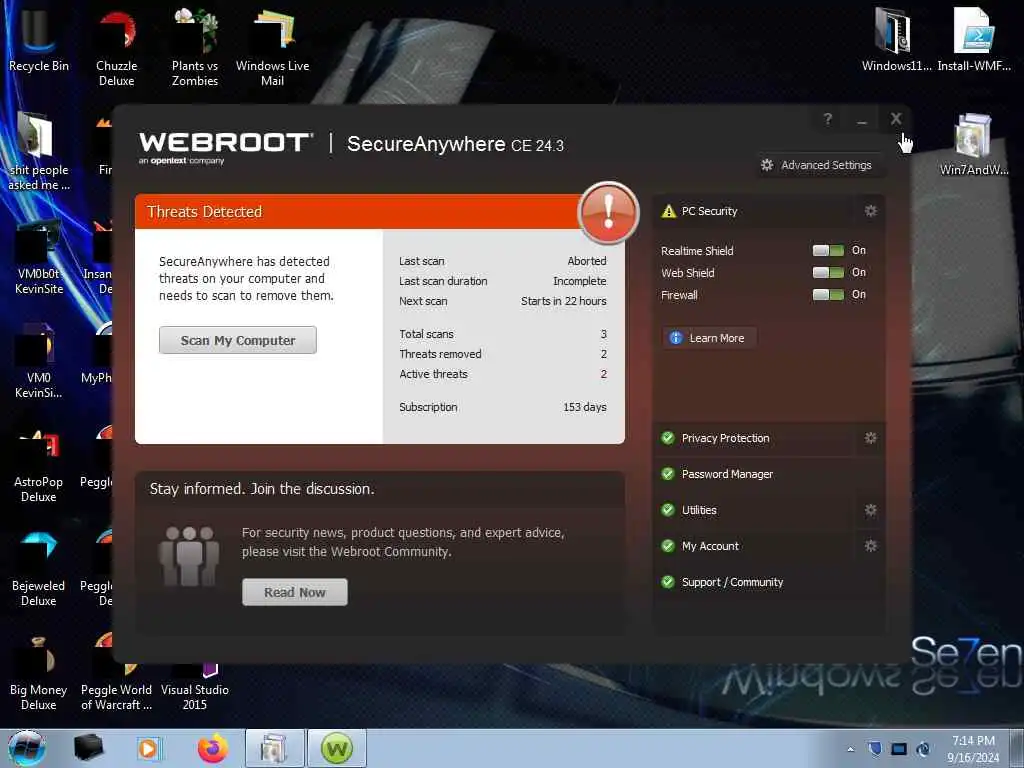
Task: Select Windows11 desktop icon at top right
Action: [896, 39]
